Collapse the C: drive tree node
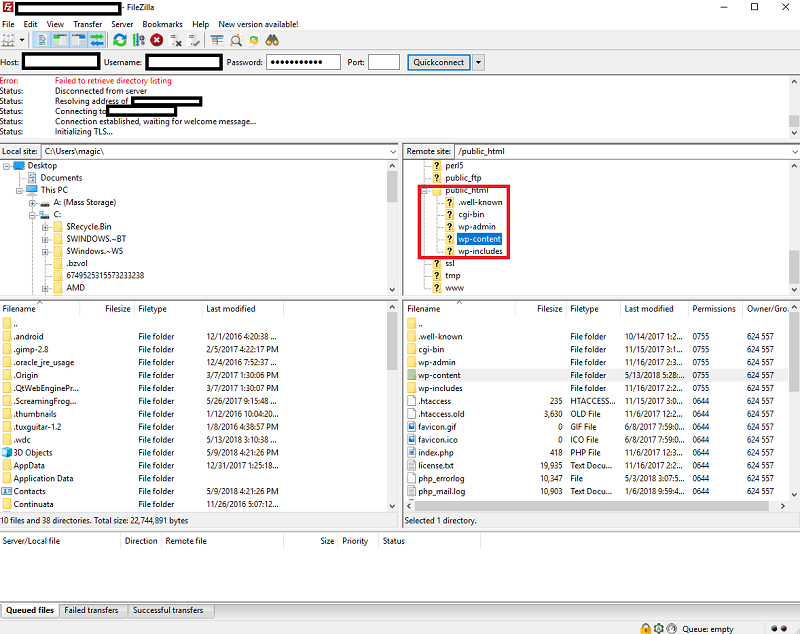The width and height of the screenshot is (800, 634). point(32,215)
